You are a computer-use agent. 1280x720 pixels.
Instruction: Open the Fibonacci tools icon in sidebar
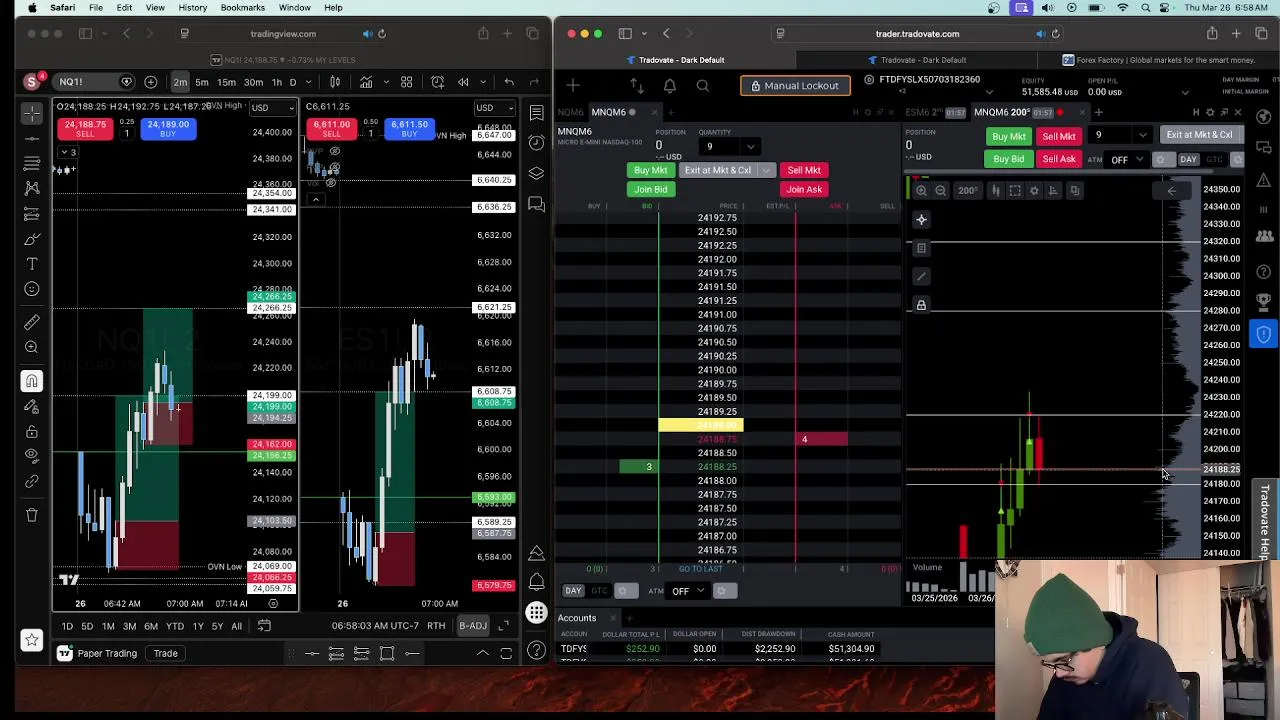32,163
